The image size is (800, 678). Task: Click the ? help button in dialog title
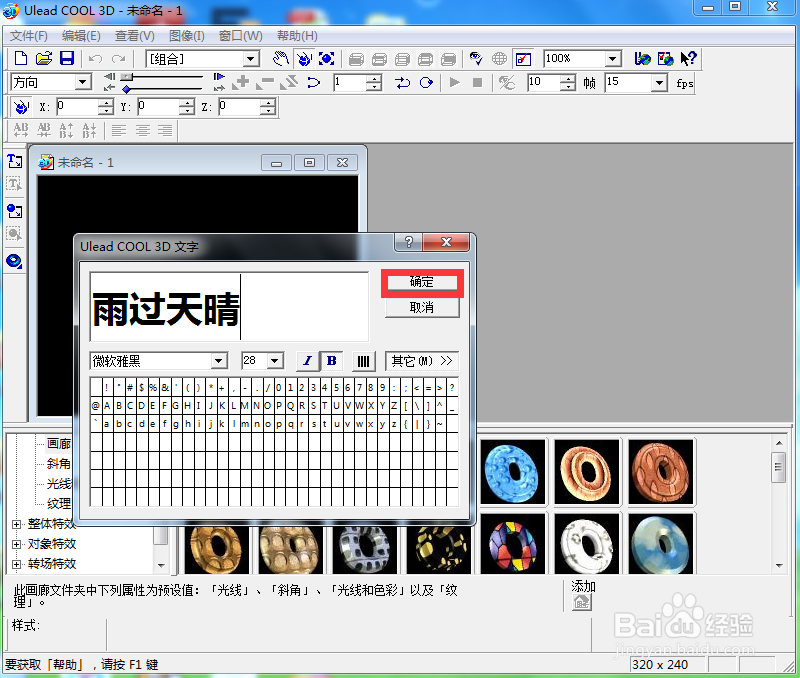[409, 242]
